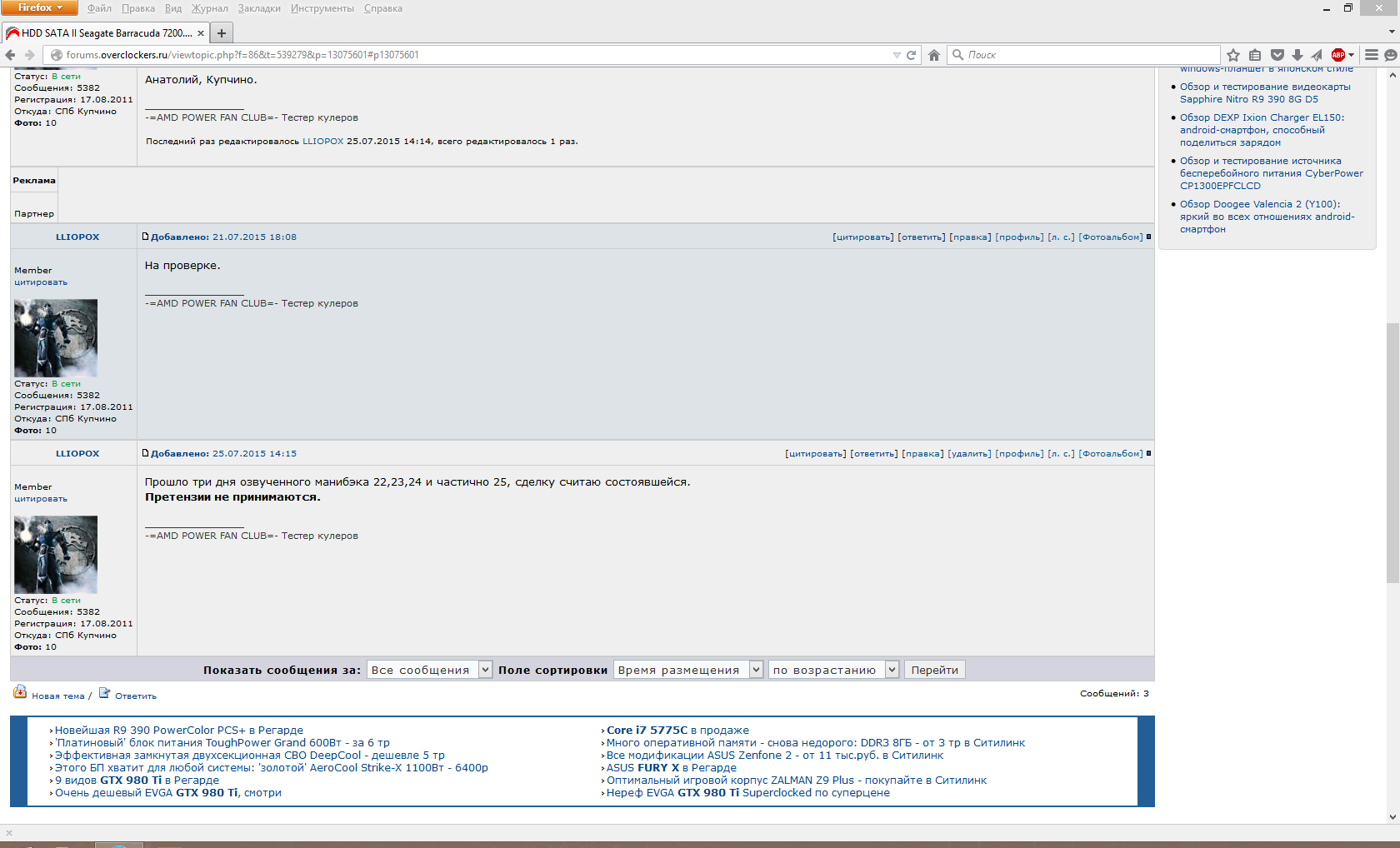The width and height of the screenshot is (1400, 848).
Task: Click the post icon beside 21.07.2015 18:08
Action: point(146,237)
